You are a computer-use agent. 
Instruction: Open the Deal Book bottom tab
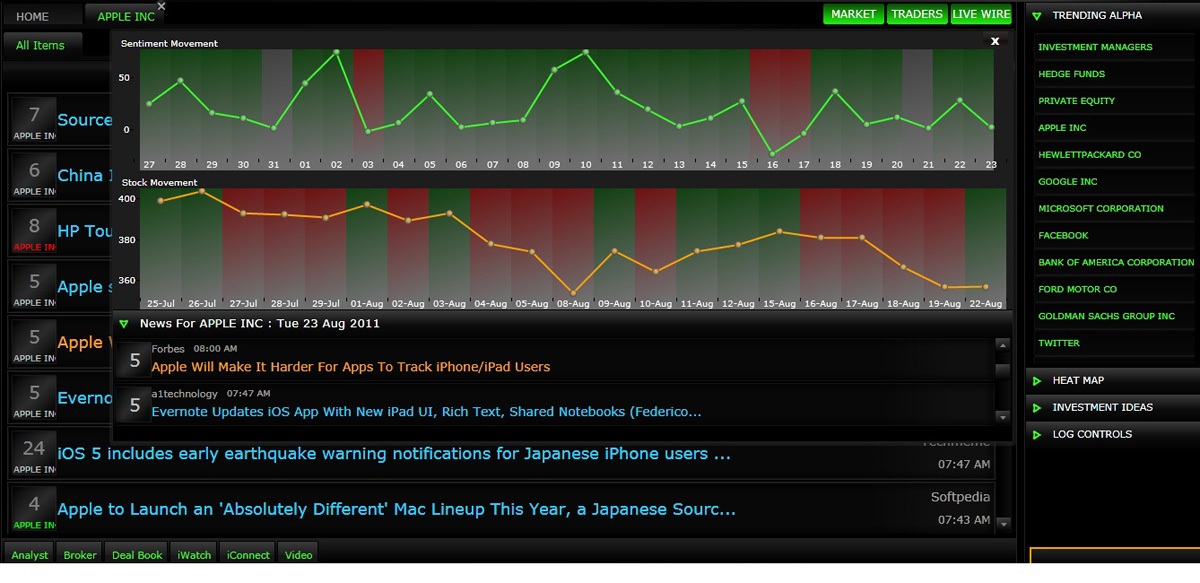tap(137, 555)
